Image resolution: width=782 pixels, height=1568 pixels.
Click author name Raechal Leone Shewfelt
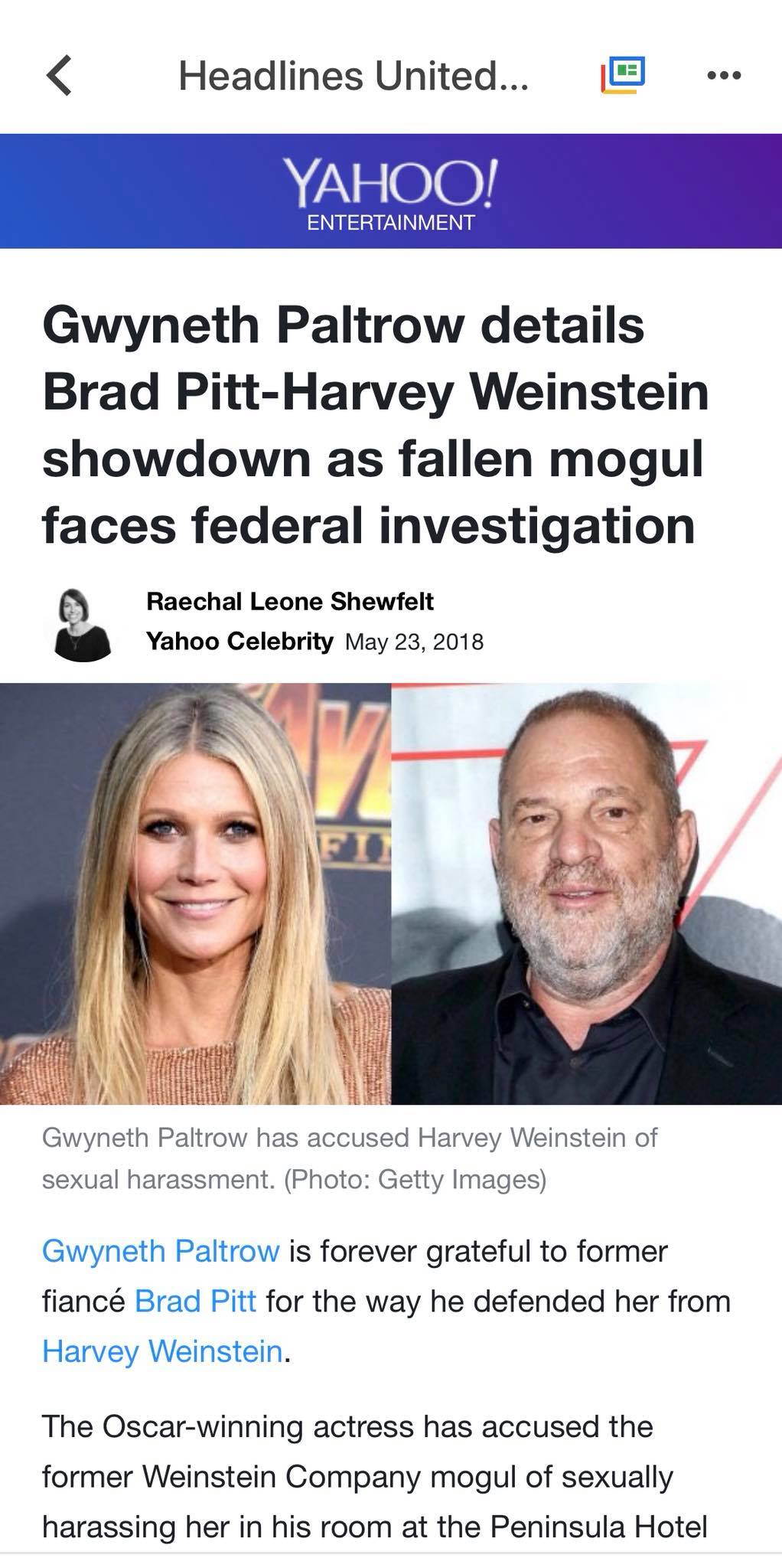pos(290,601)
